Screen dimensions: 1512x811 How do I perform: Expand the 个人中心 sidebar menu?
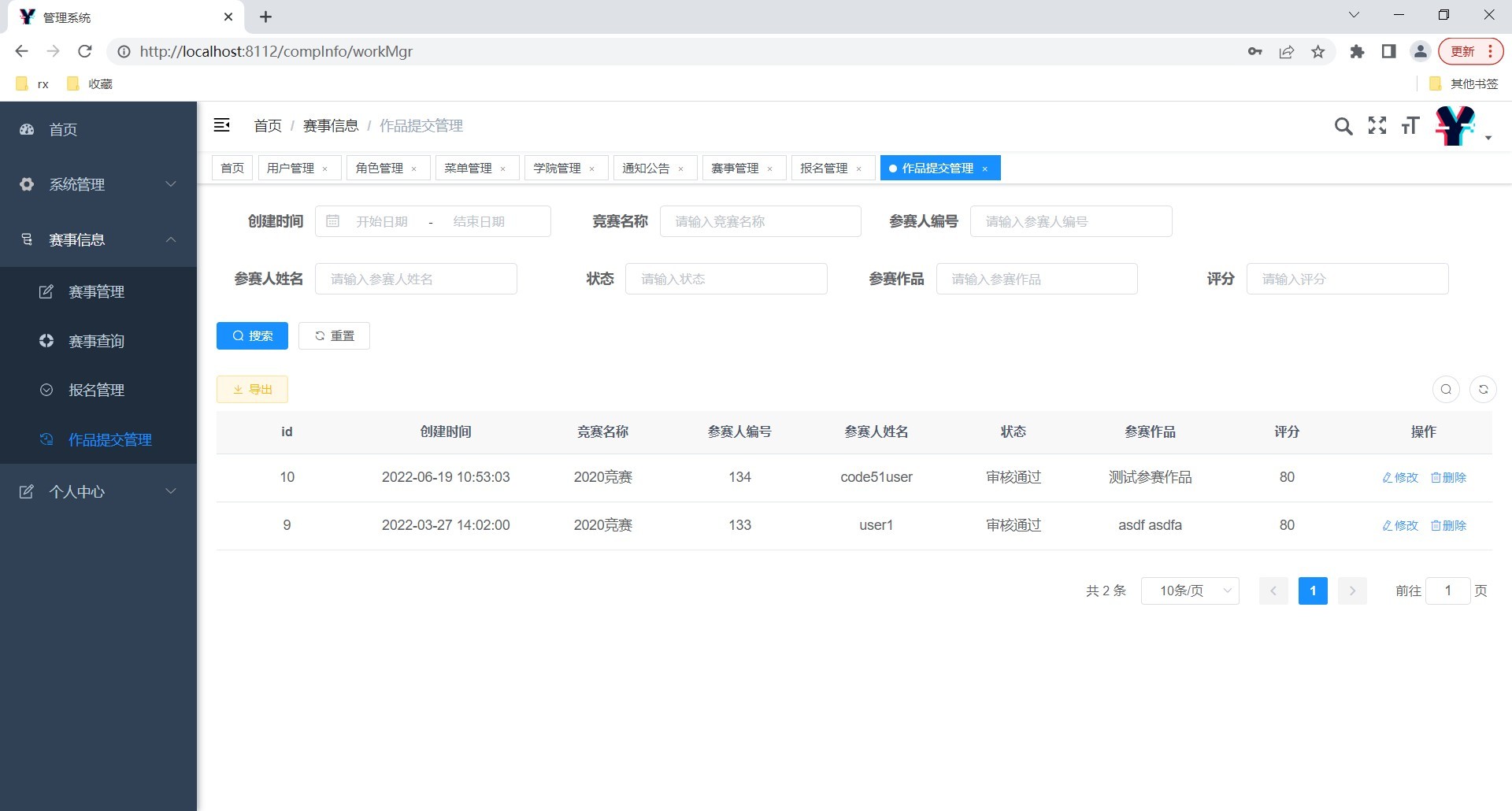[x=98, y=491]
